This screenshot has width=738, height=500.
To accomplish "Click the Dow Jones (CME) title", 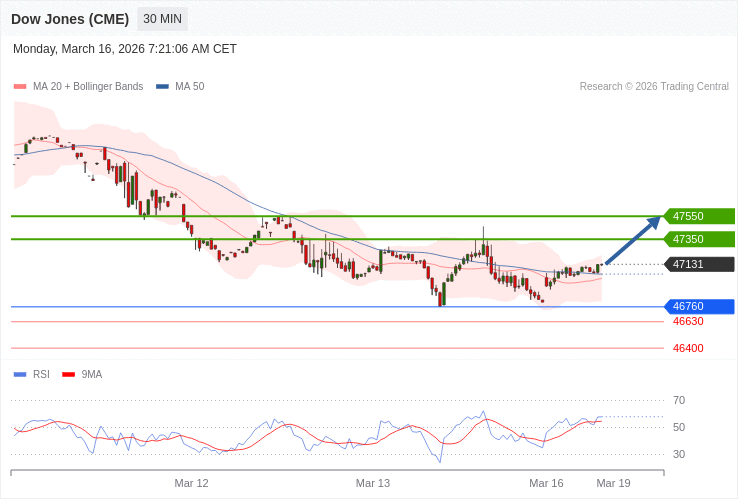I will pyautogui.click(x=70, y=19).
